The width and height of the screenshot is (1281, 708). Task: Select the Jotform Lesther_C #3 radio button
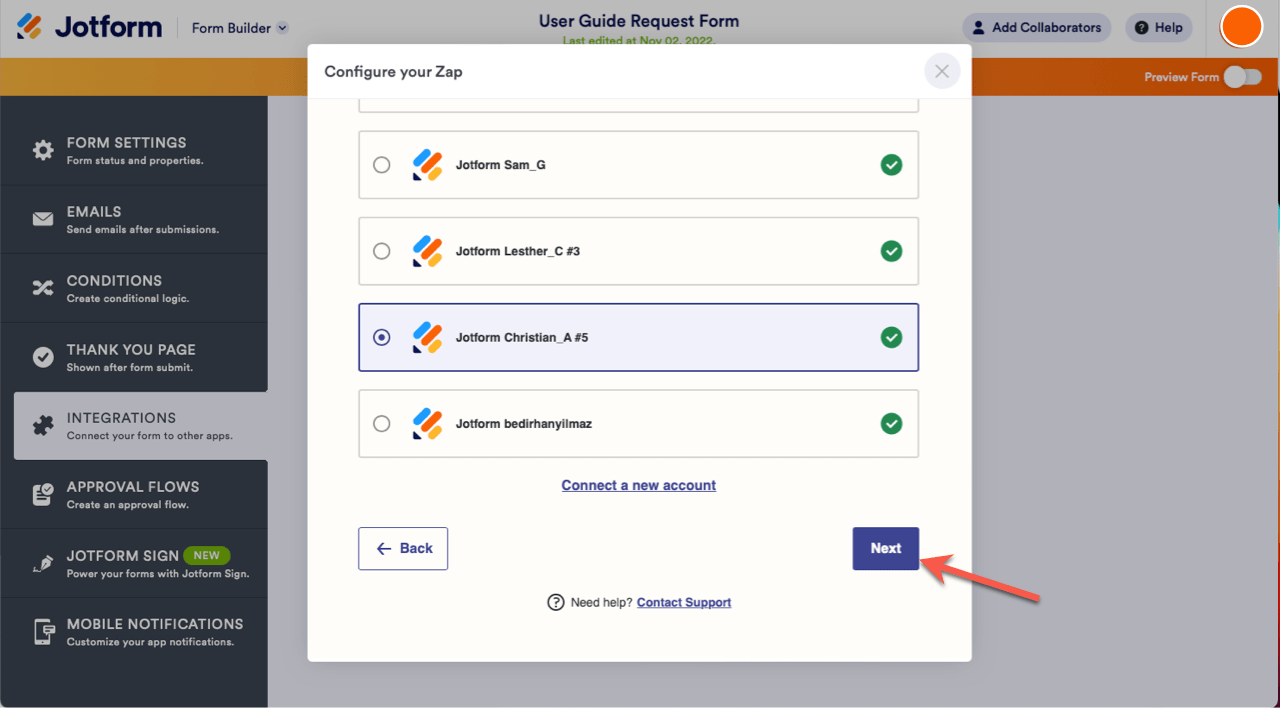tap(382, 251)
